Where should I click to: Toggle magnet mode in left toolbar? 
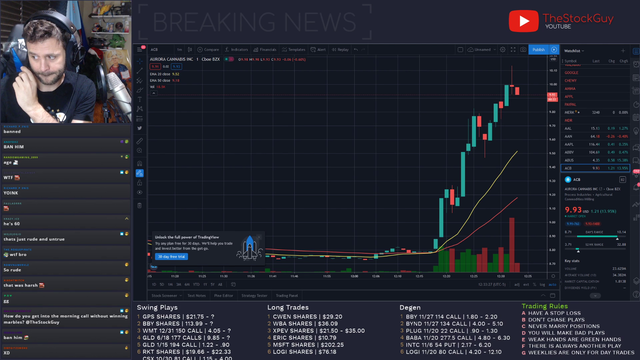point(140,163)
